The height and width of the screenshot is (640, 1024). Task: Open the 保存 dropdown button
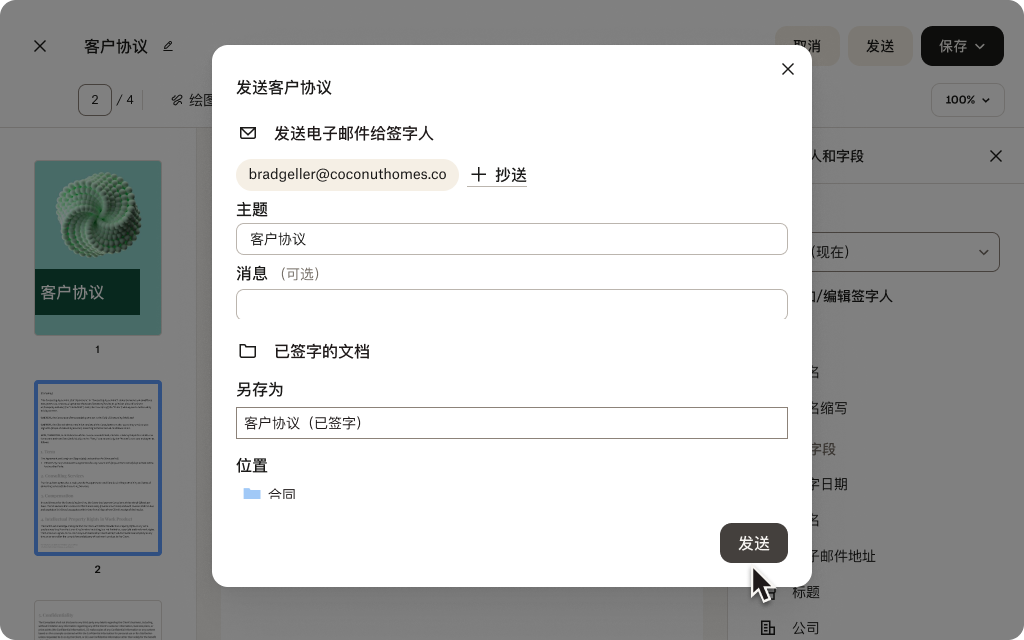(x=962, y=46)
